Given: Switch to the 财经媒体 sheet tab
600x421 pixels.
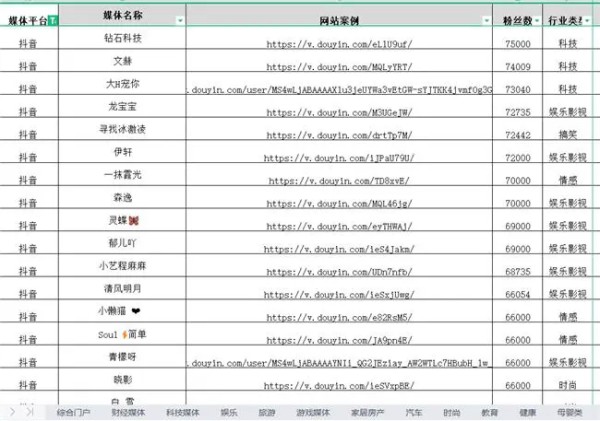Looking at the screenshot, I should coord(128,413).
